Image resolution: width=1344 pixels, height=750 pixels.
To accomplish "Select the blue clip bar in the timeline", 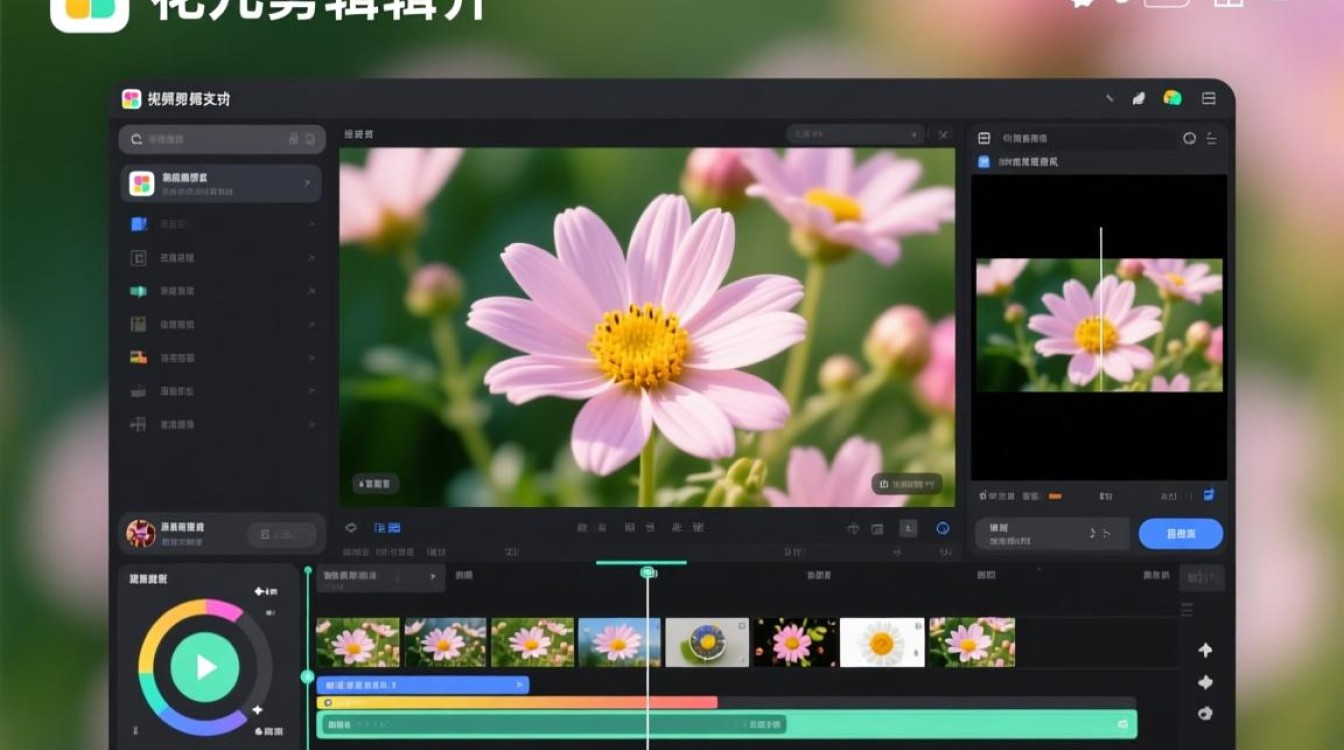I will point(423,685).
